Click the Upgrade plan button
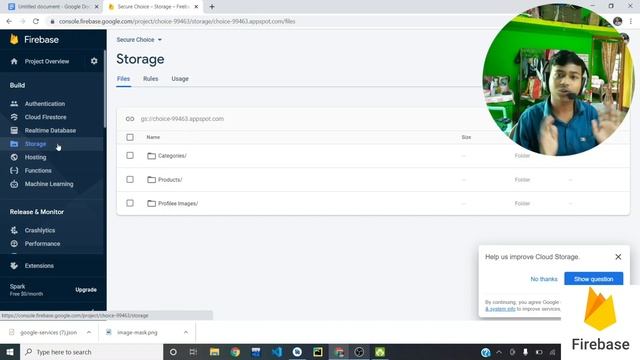This screenshot has width=640, height=360. point(86,290)
